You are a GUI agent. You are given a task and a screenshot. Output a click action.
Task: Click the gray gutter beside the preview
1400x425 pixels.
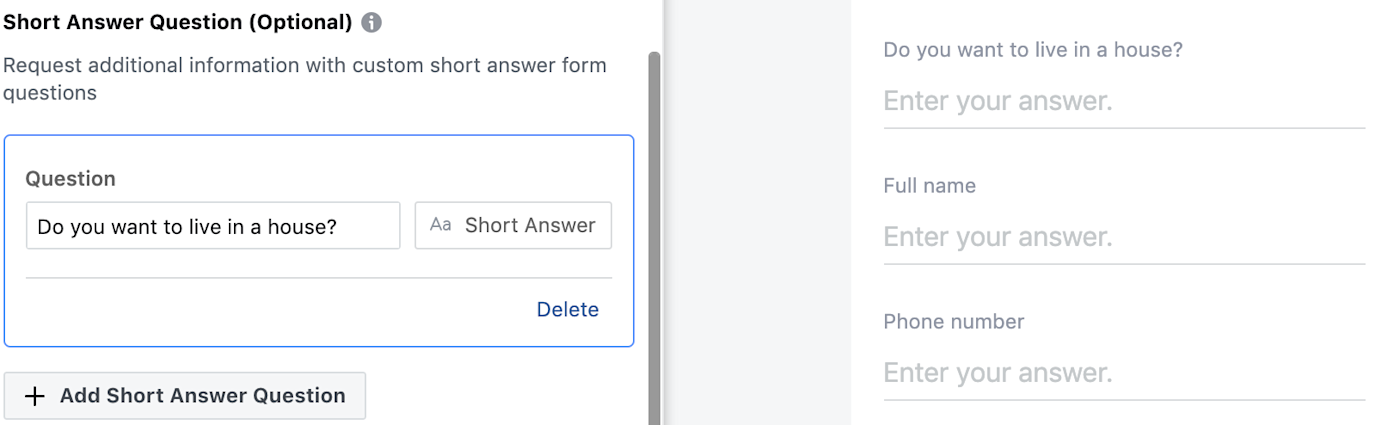(757, 212)
